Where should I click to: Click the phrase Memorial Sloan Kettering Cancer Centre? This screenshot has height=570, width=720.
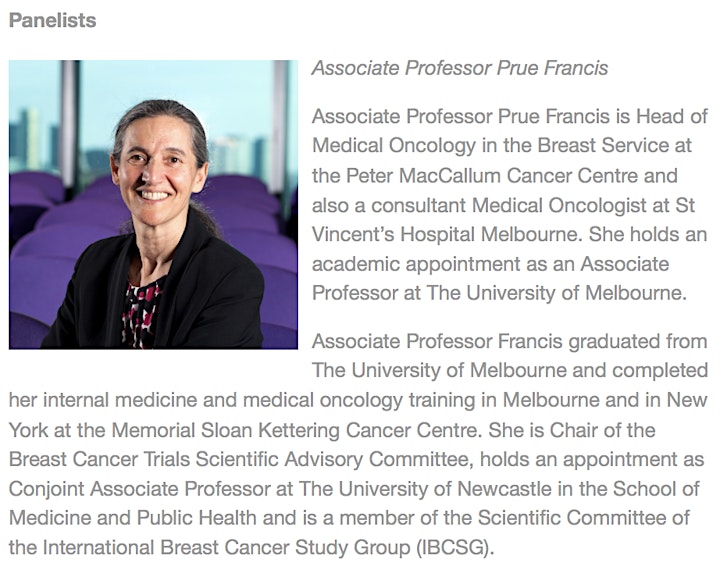(x=294, y=430)
